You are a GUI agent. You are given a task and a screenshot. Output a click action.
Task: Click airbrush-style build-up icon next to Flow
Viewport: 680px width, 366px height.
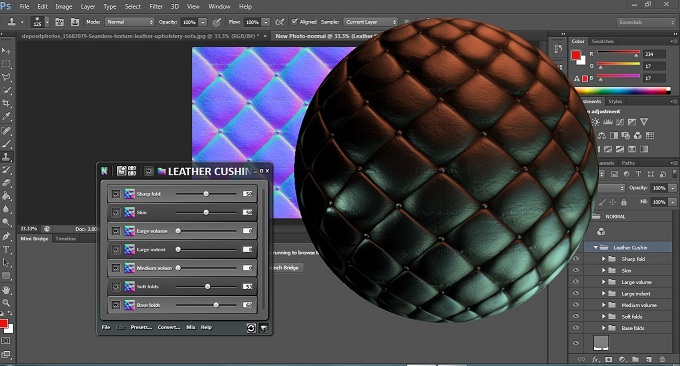point(280,22)
